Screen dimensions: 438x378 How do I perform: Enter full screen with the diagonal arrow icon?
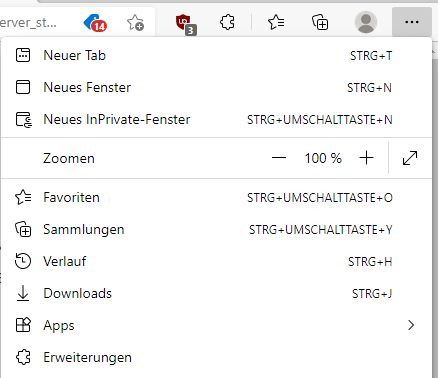(410, 158)
